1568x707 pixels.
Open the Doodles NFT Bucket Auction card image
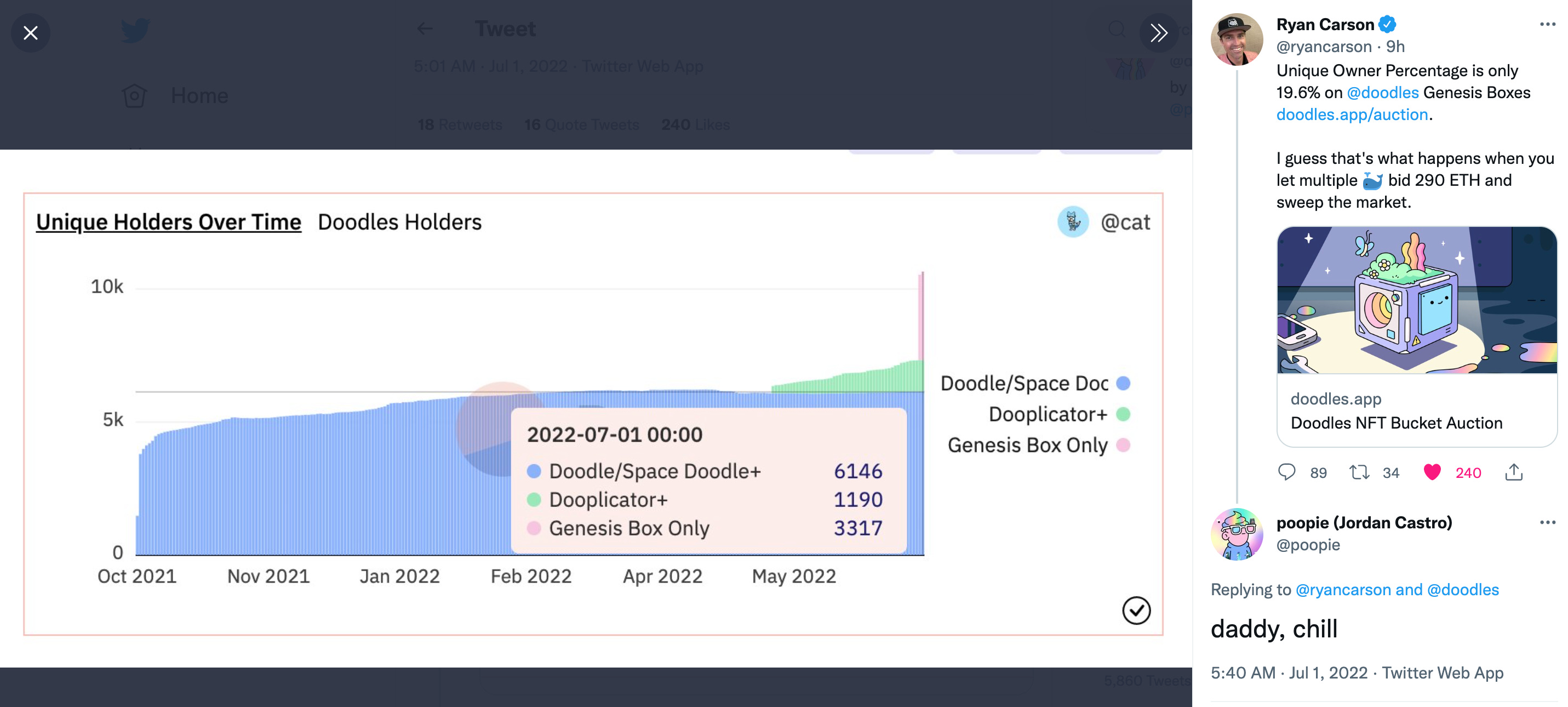point(1416,300)
